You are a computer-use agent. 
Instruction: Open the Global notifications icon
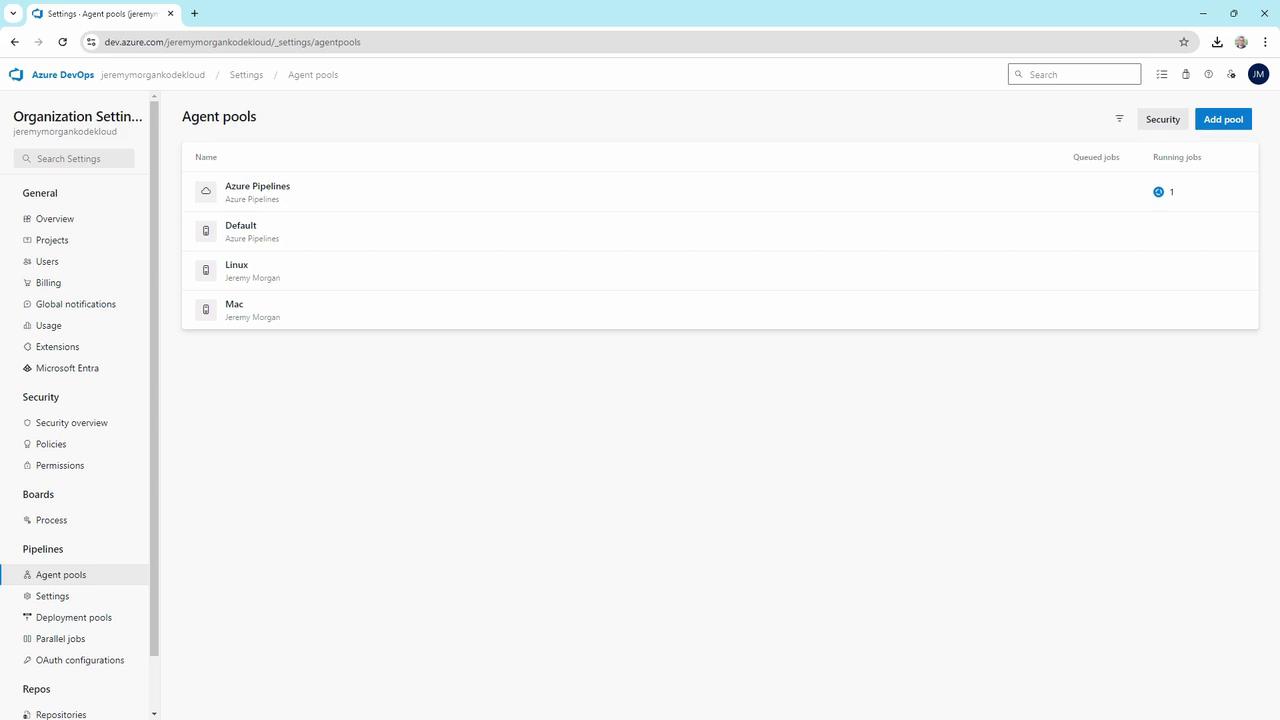[x=27, y=304]
